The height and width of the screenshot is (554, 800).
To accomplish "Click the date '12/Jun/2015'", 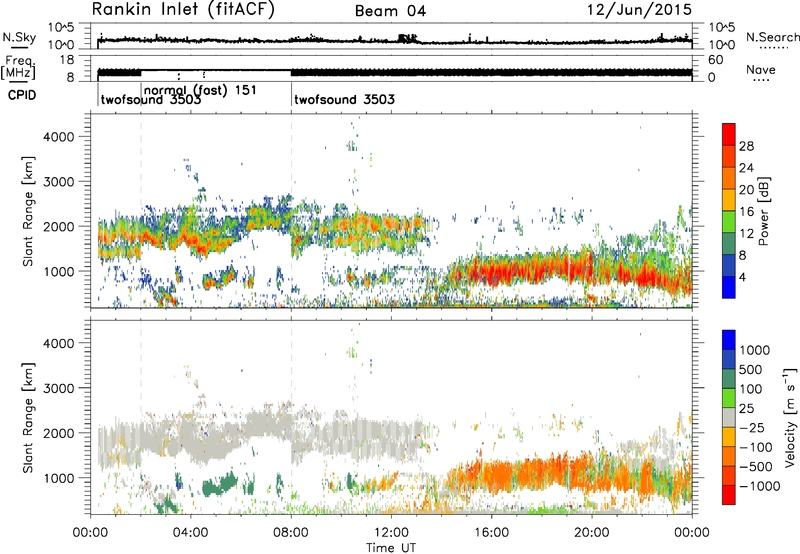I will (639, 10).
